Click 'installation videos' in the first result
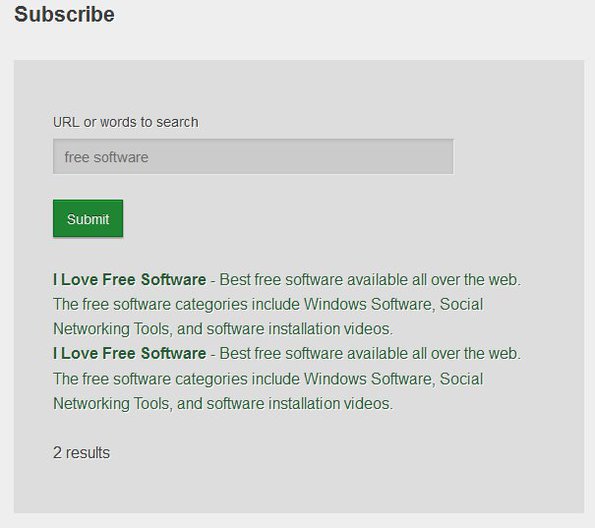The height and width of the screenshot is (528, 595). pos(329,329)
